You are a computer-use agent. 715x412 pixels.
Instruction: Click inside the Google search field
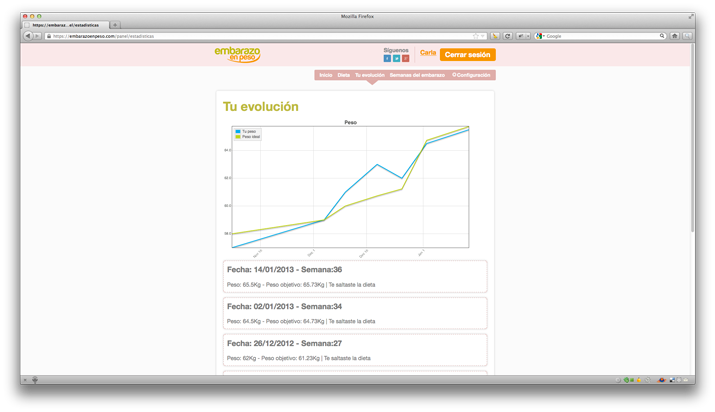(602, 36)
